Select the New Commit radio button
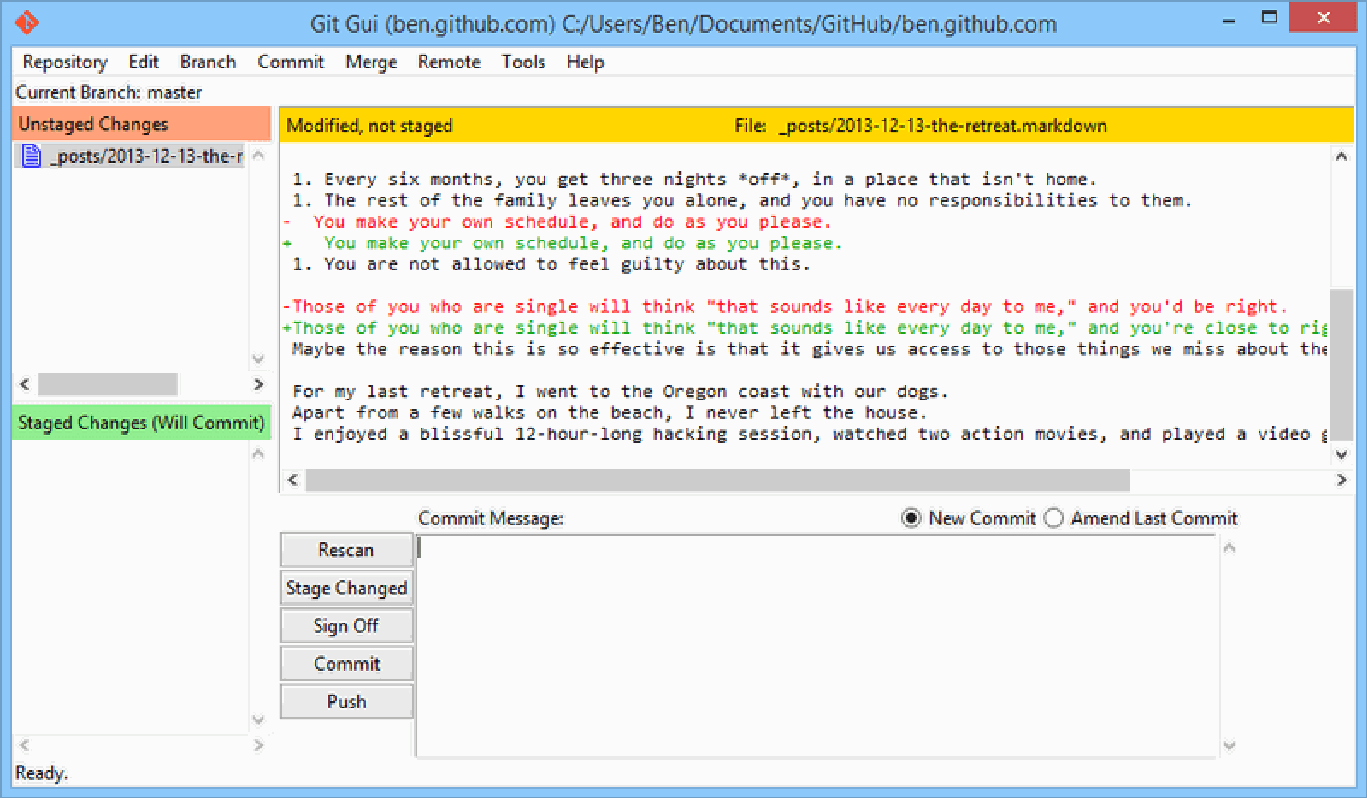 [910, 518]
